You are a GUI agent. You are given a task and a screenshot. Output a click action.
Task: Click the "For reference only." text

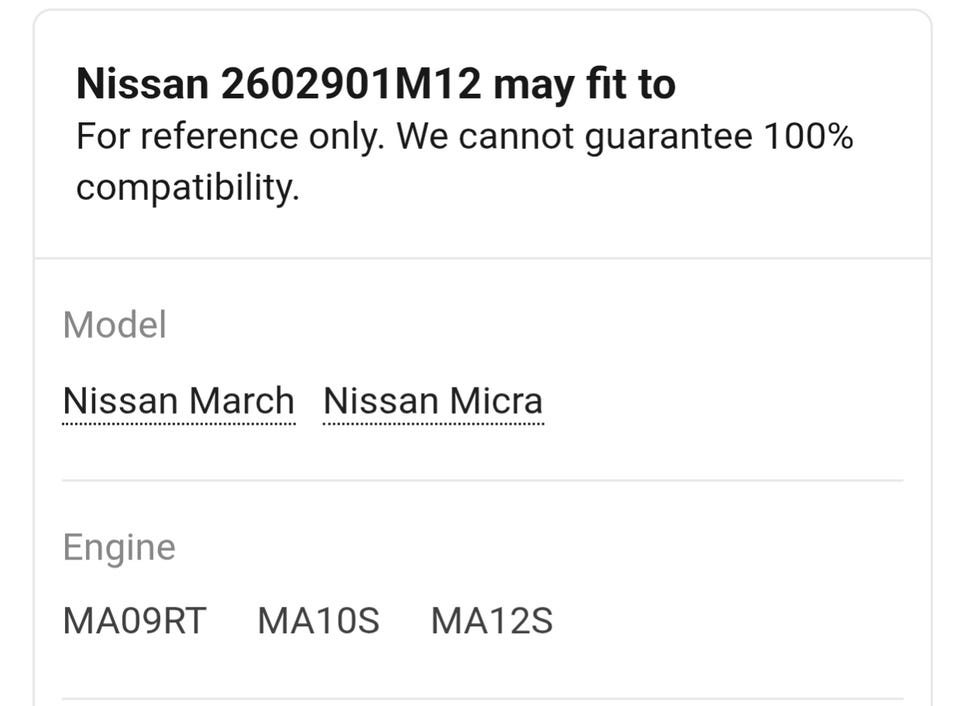pyautogui.click(x=230, y=137)
